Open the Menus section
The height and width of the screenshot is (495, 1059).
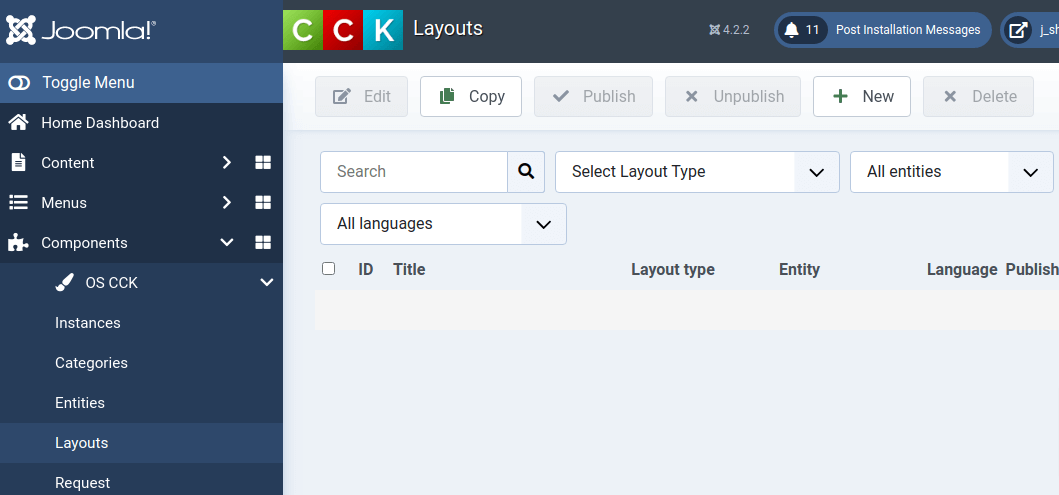coord(63,203)
